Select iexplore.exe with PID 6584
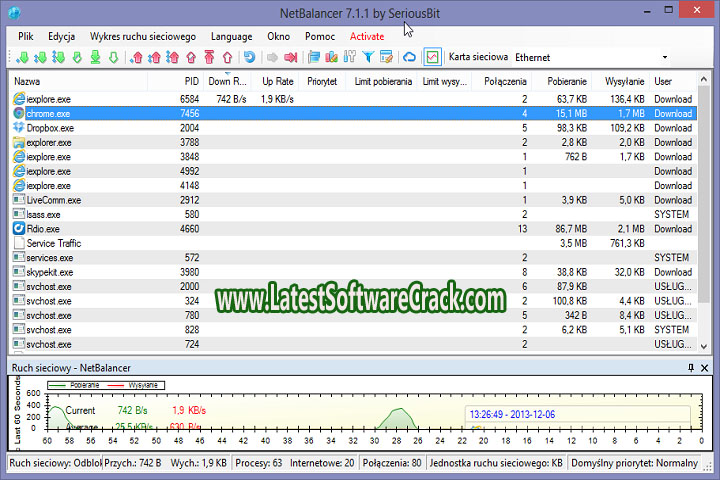720x480 pixels. [x=354, y=99]
